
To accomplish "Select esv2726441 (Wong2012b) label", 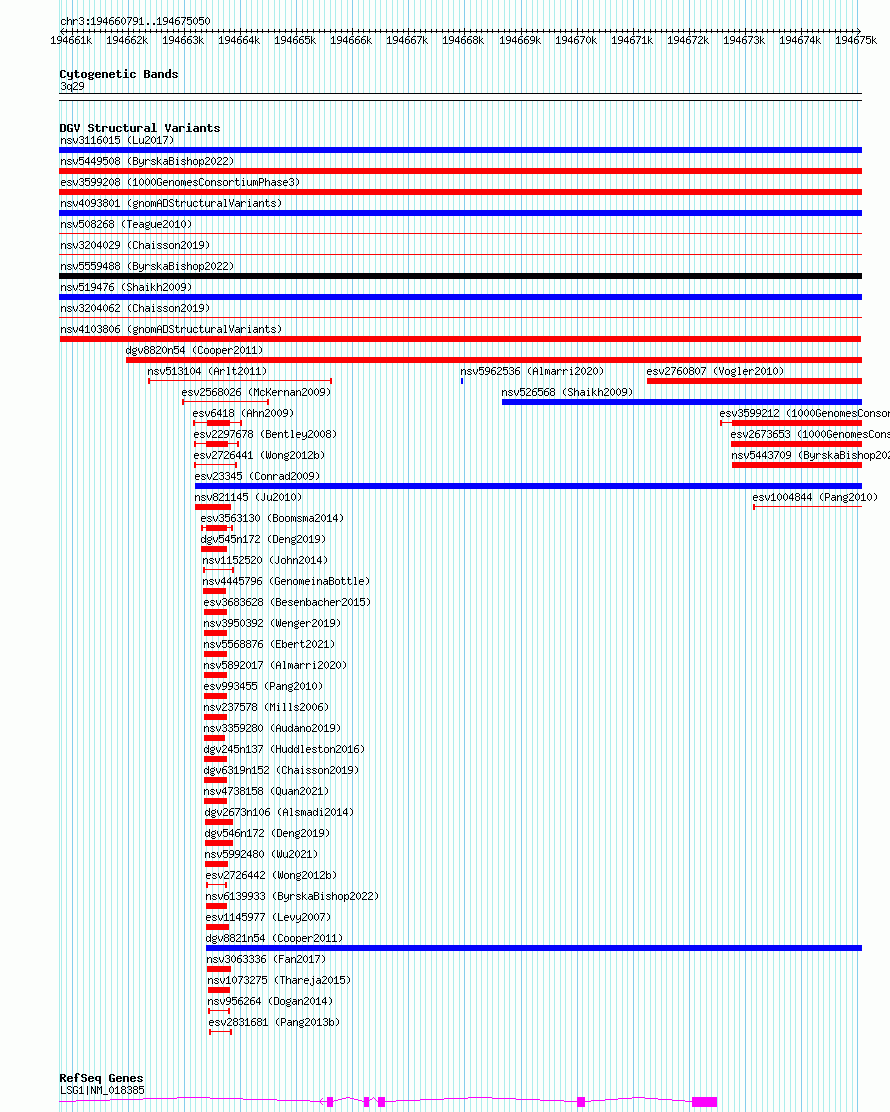I will tap(260, 455).
